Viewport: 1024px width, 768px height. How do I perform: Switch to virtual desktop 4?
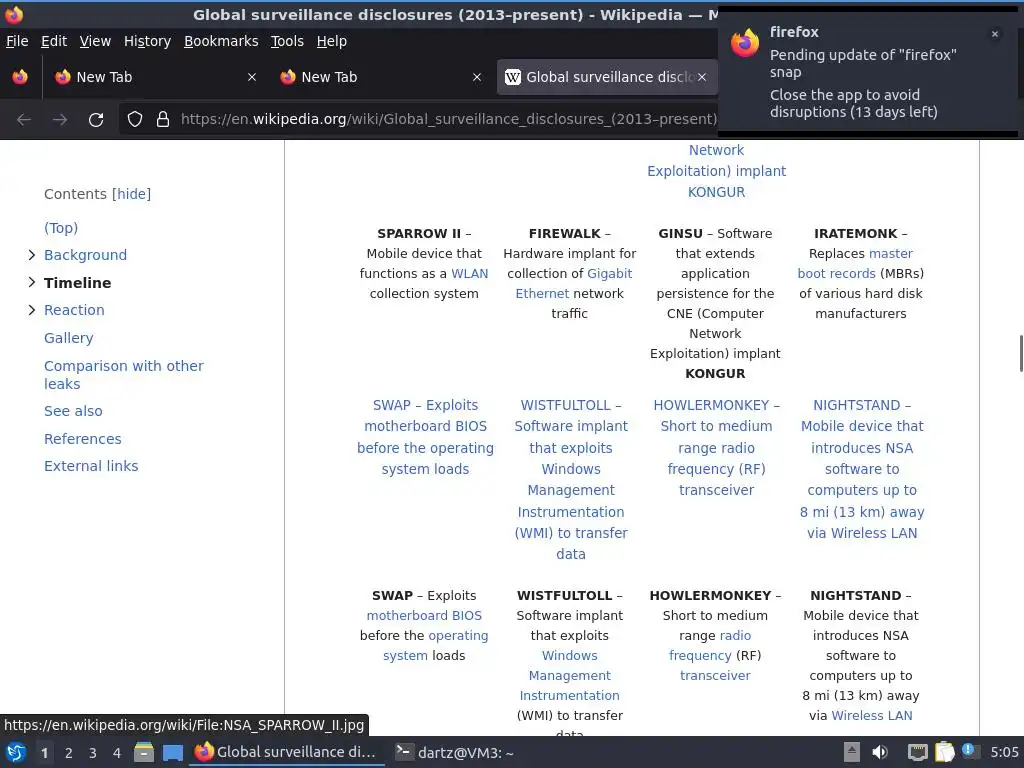[117, 753]
